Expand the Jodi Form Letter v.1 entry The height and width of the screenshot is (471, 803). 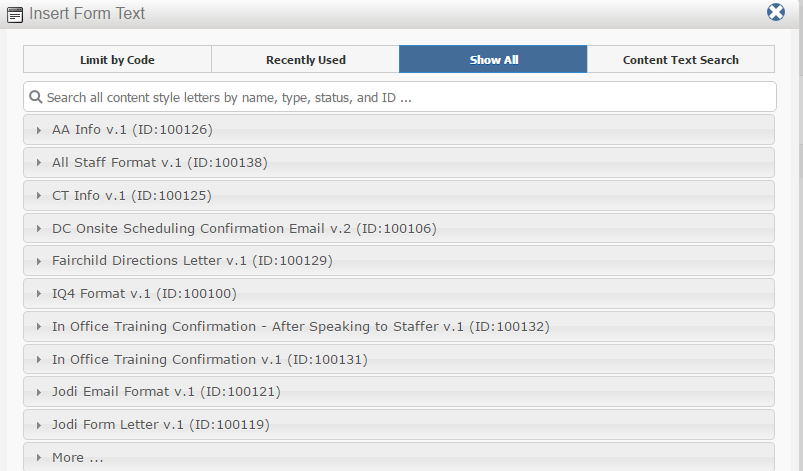click(x=398, y=424)
